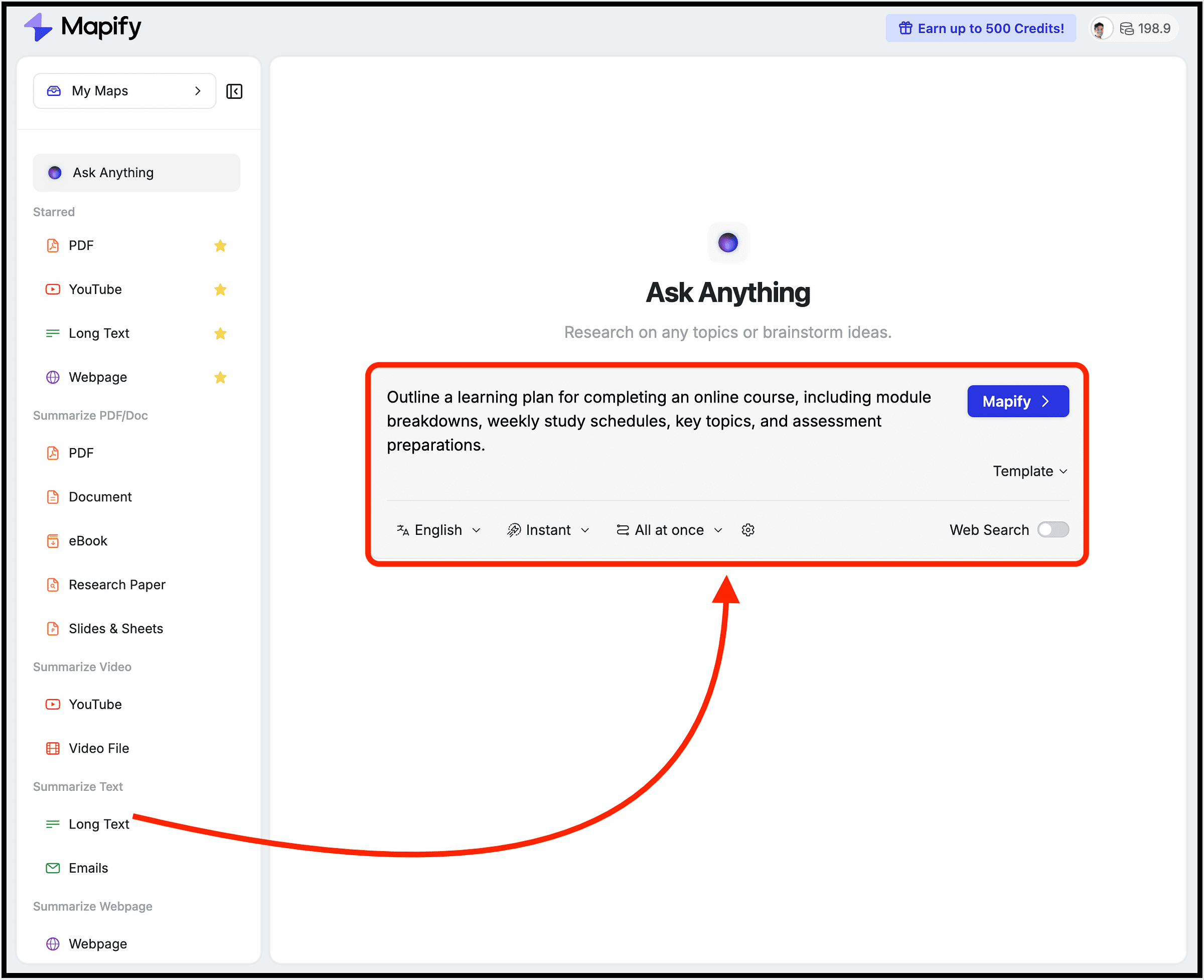Click the eBook download icon

[53, 541]
